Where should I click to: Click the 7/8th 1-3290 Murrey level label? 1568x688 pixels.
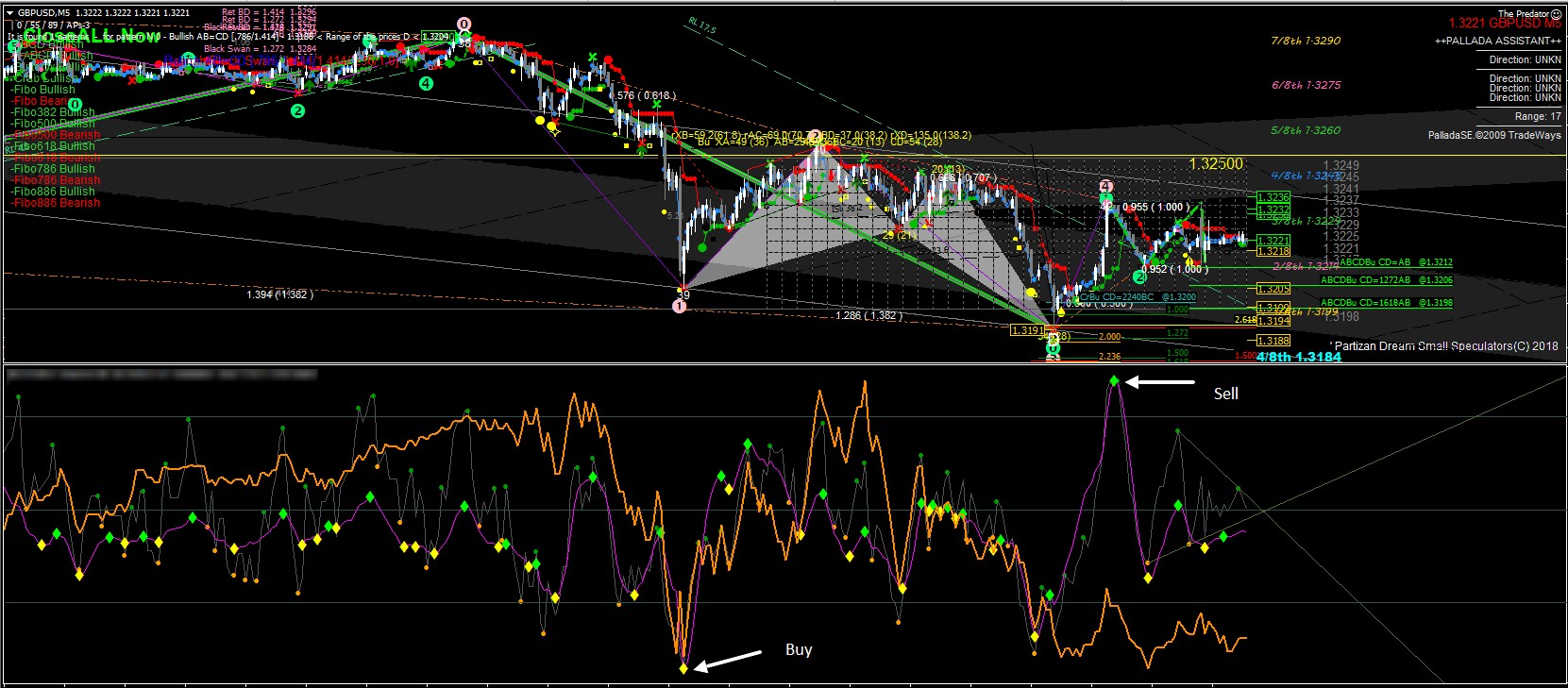click(1306, 41)
